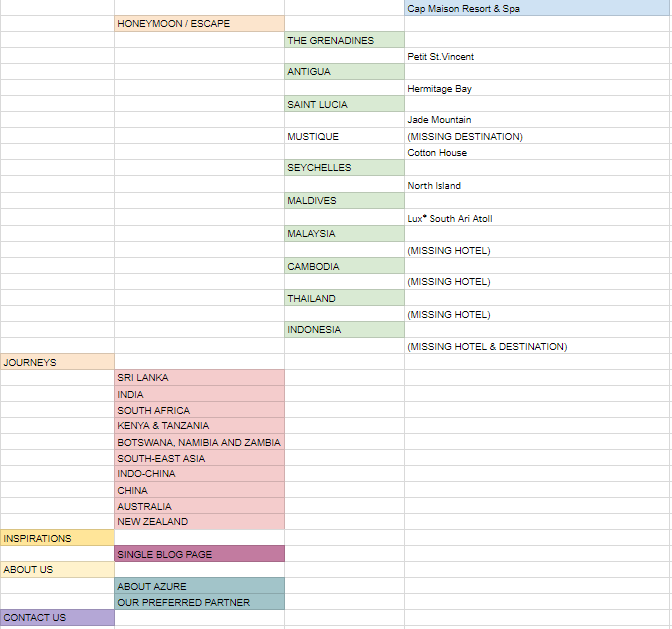Viewport: 672px width, 629px height.
Task: Select the Lux* South Ari Atoll cell
Action: point(538,218)
